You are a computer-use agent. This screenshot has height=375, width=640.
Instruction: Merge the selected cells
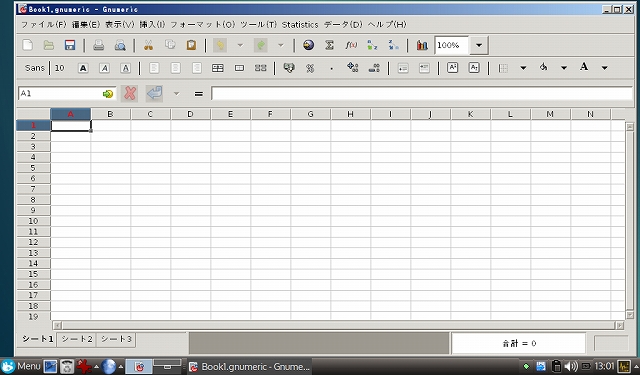point(239,68)
